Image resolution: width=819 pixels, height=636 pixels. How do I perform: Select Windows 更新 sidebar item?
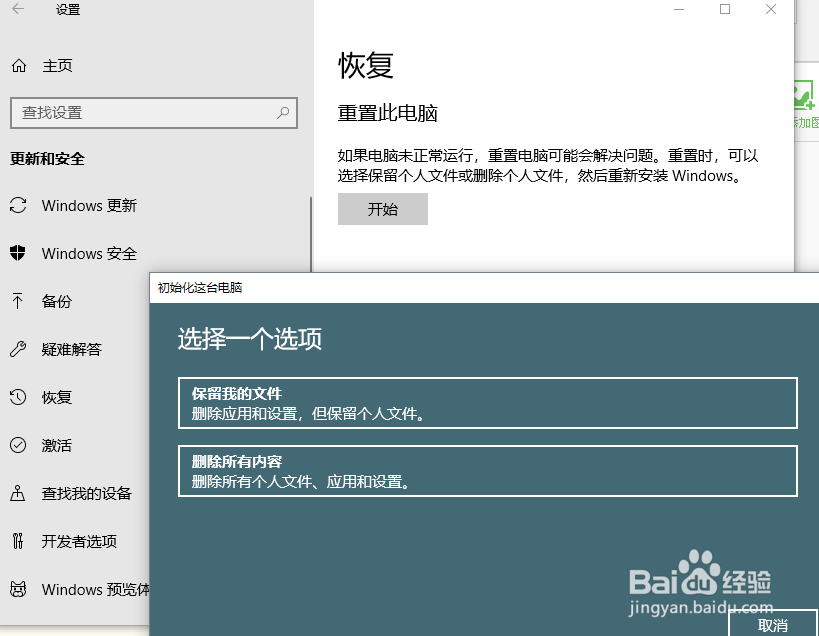point(89,205)
